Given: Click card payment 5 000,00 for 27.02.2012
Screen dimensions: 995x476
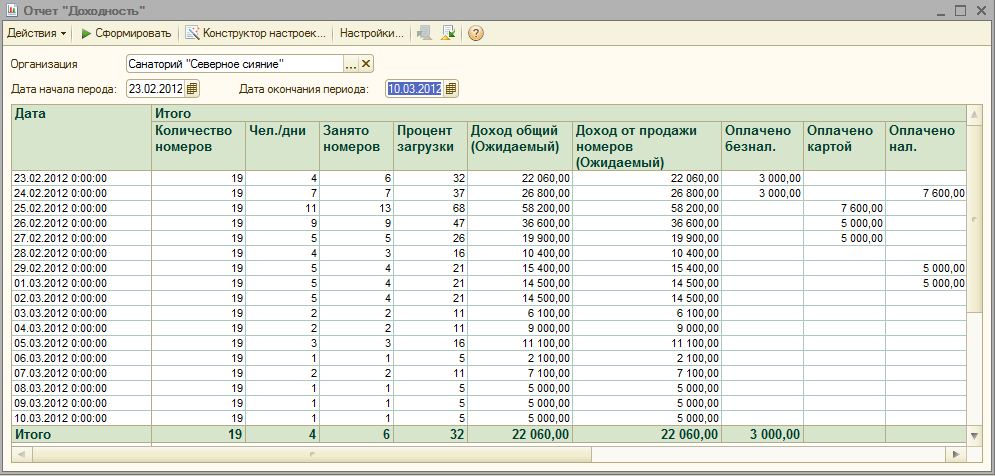Looking at the screenshot, I should coord(845,238).
